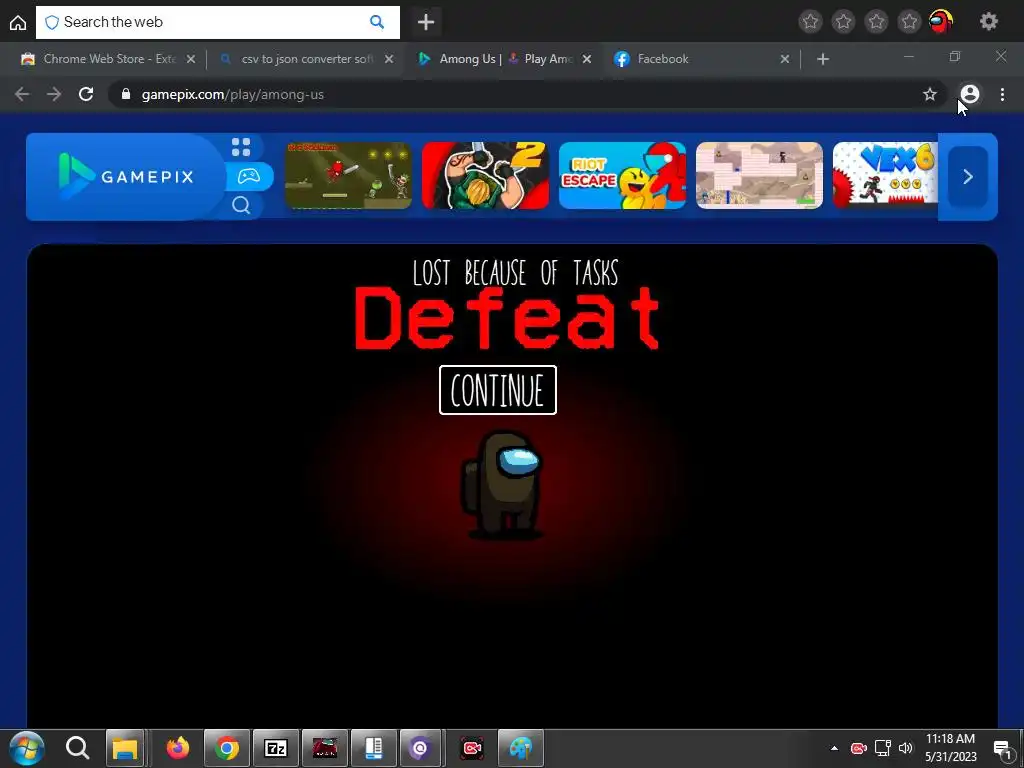
Task: Open Chrome three-dot menu
Action: [1002, 95]
